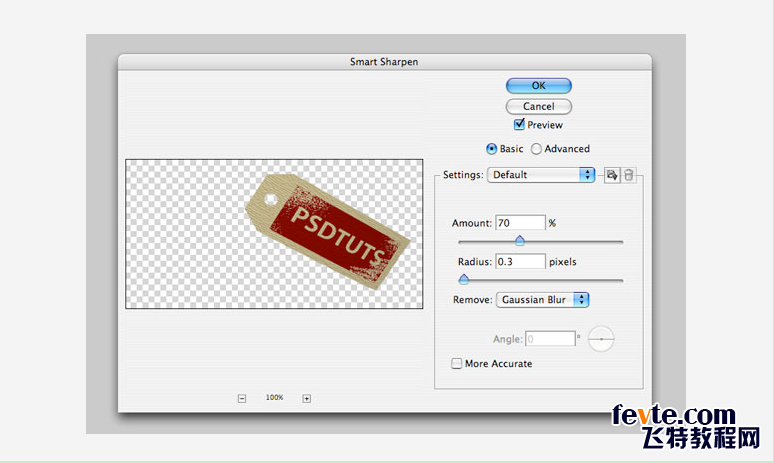Click the Smart Sharpen title bar
The height and width of the screenshot is (463, 774).
pyautogui.click(x=385, y=62)
